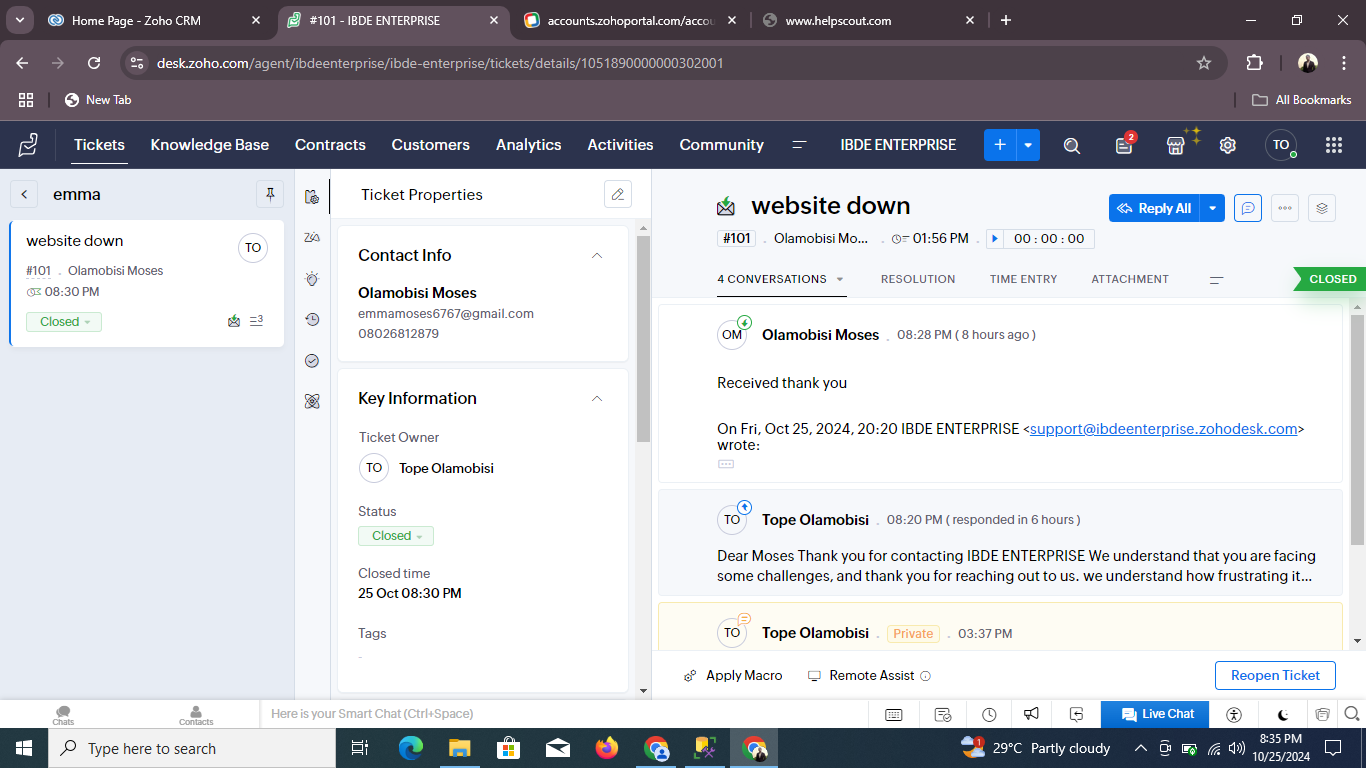Toggle night mode with the moon icon
The width and height of the screenshot is (1366, 768).
tap(1283, 714)
